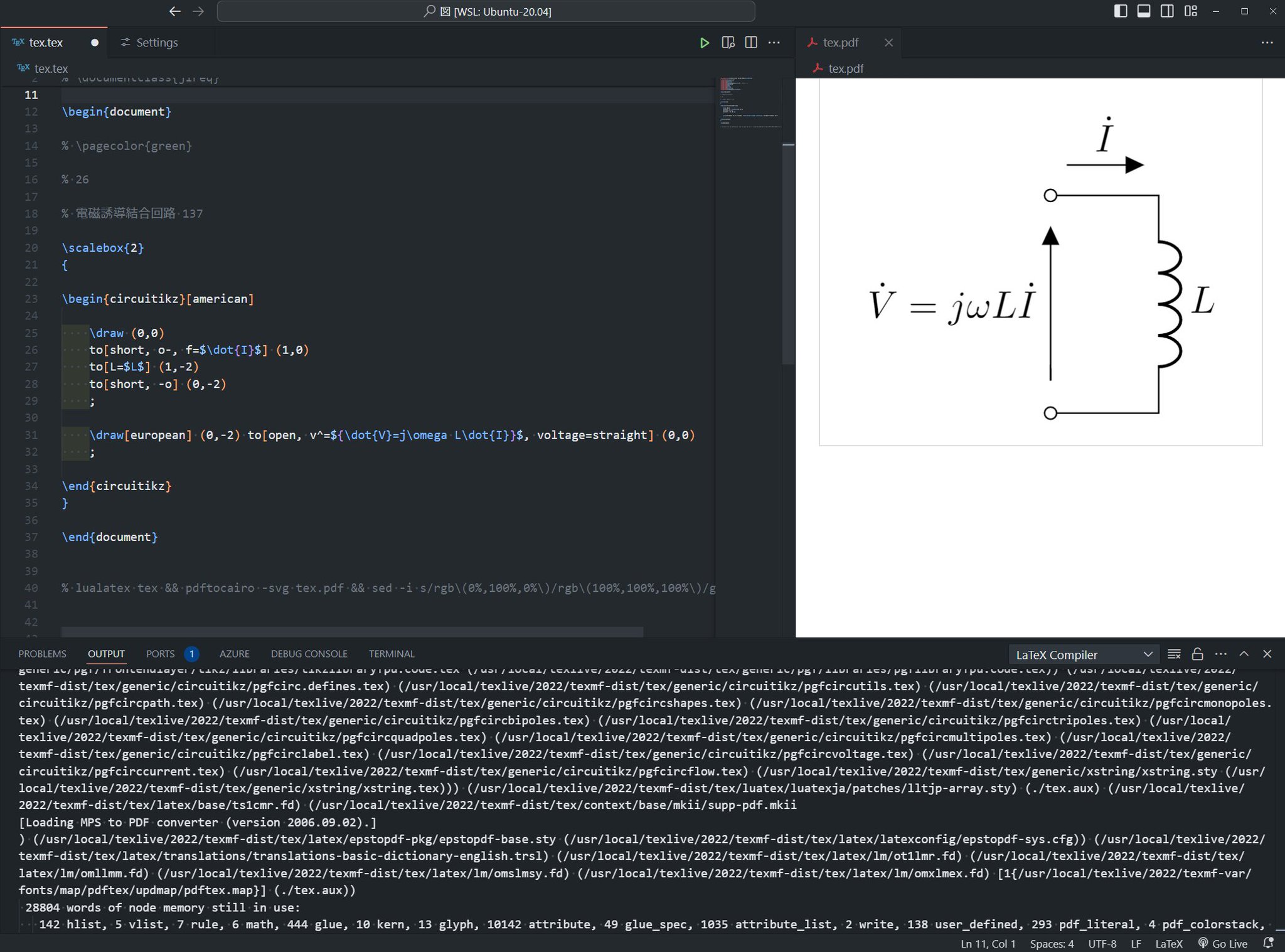Switch to the AZURE panel tab
The width and height of the screenshot is (1285, 952).
click(x=235, y=654)
